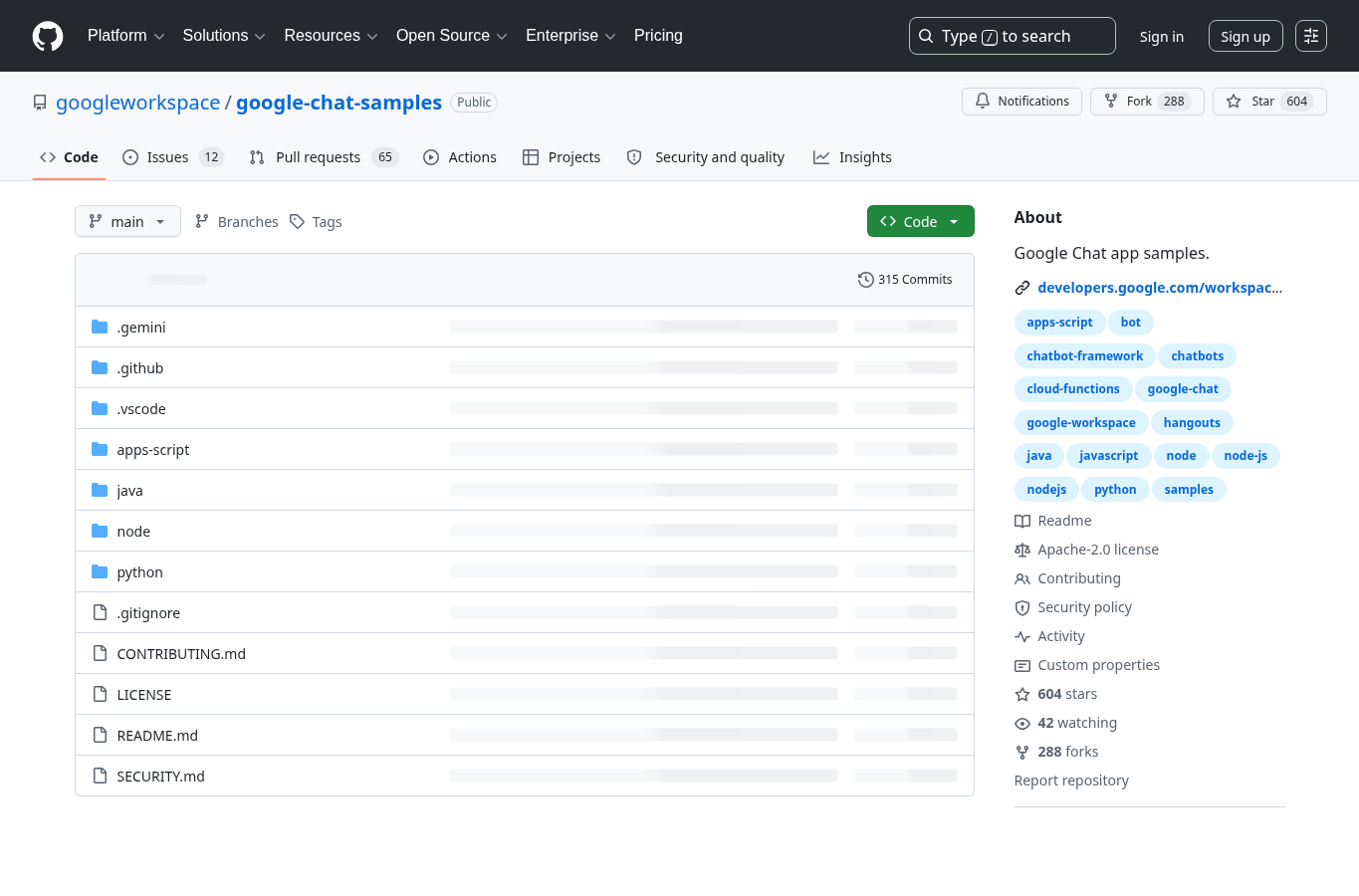Open the Insights tab
Image resolution: width=1359 pixels, height=896 pixels.
click(852, 157)
